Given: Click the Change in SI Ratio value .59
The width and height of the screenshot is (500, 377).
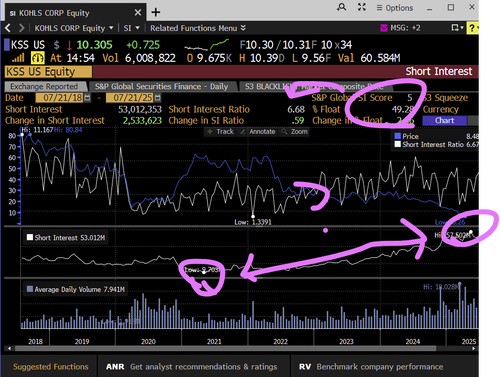Looking at the screenshot, I should point(298,120).
